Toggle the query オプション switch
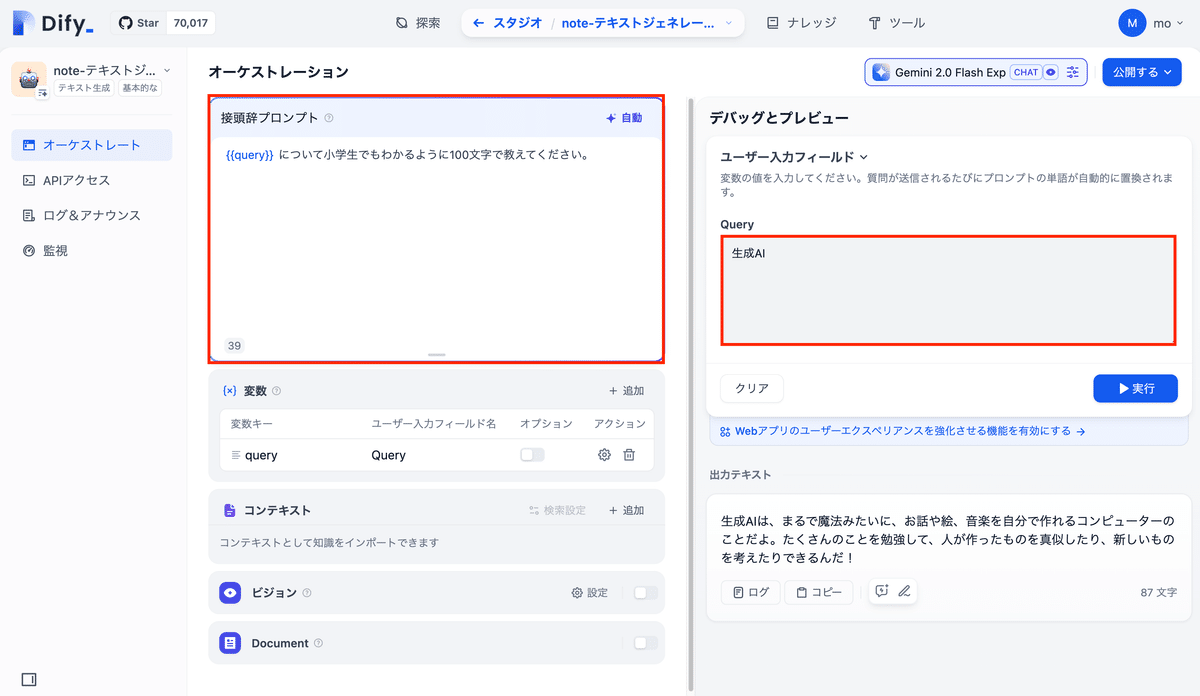The width and height of the screenshot is (1200, 696). (x=532, y=454)
